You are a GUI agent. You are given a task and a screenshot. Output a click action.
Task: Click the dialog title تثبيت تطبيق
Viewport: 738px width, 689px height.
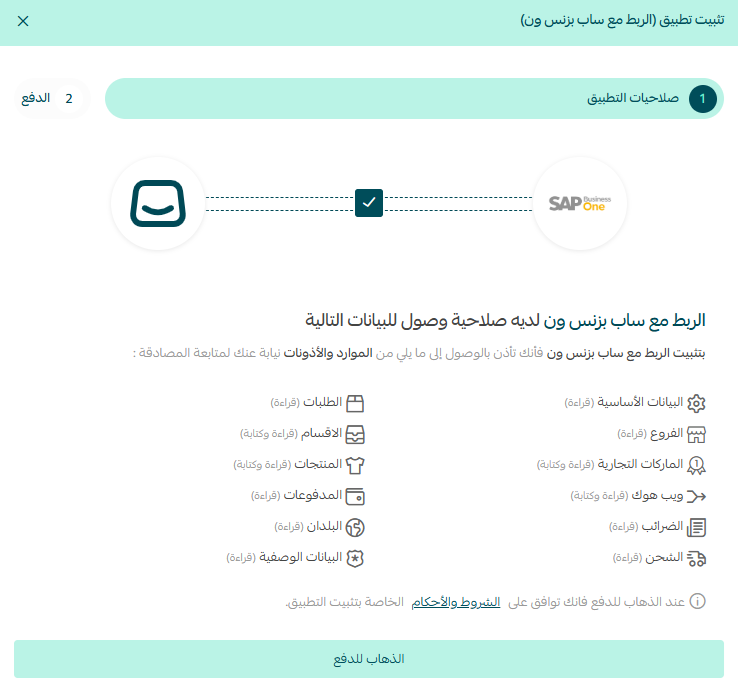pos(622,20)
